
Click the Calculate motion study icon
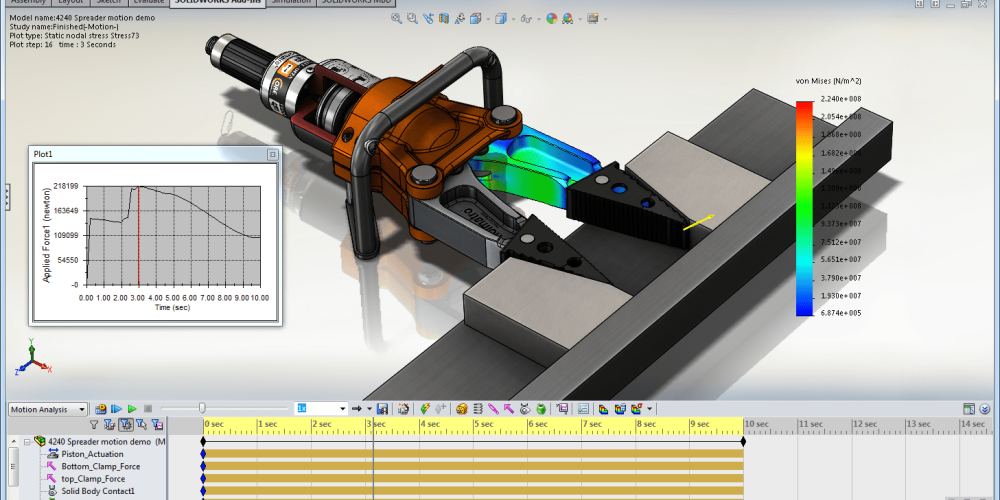tap(101, 409)
